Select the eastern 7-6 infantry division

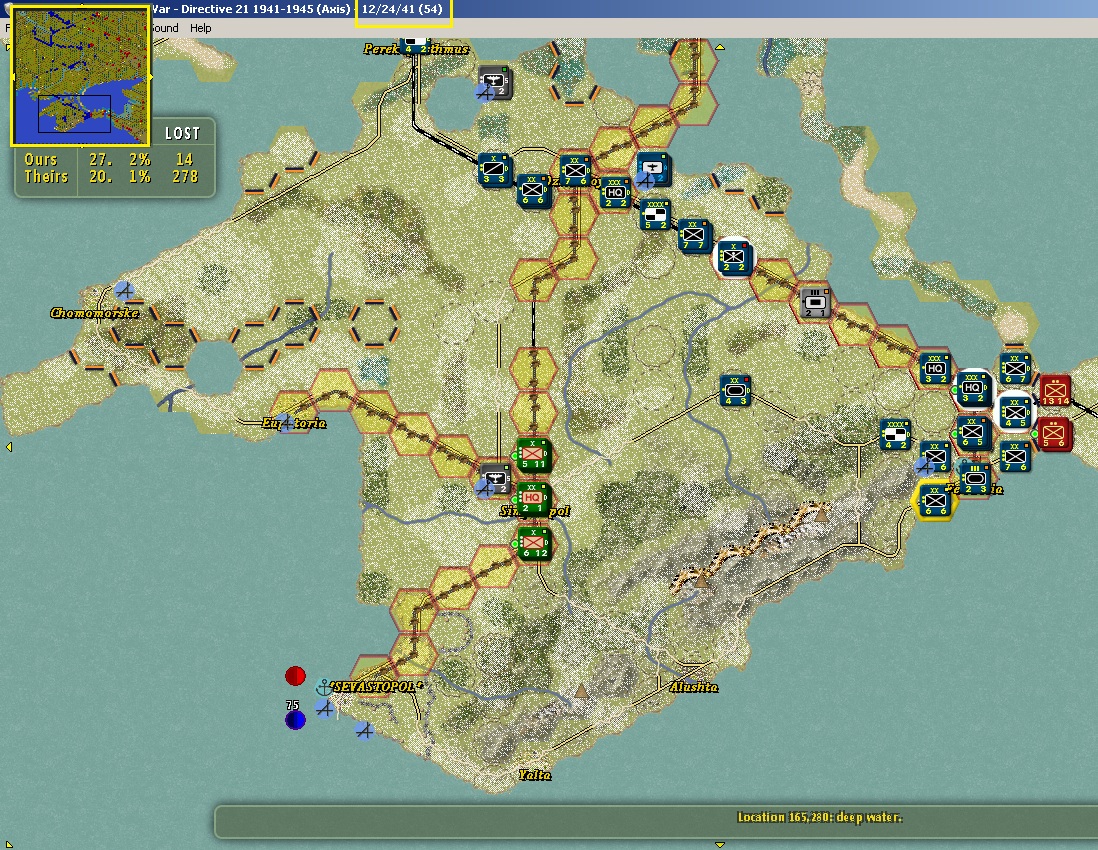click(x=1015, y=457)
